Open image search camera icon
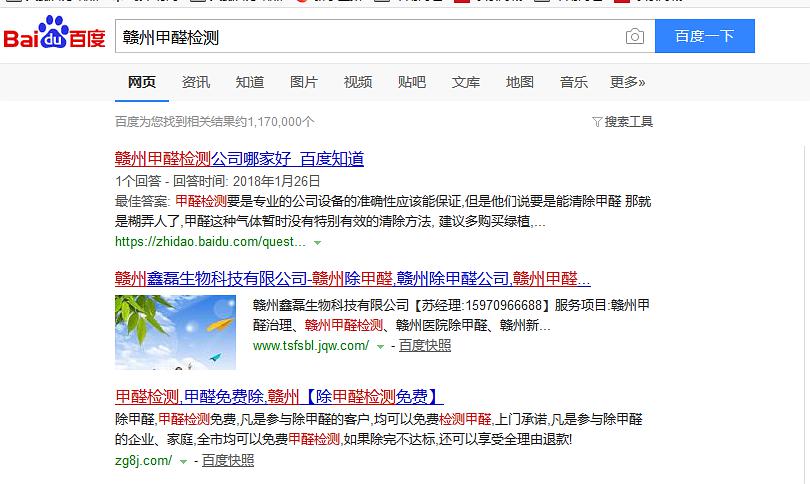810x484 pixels. 634,36
